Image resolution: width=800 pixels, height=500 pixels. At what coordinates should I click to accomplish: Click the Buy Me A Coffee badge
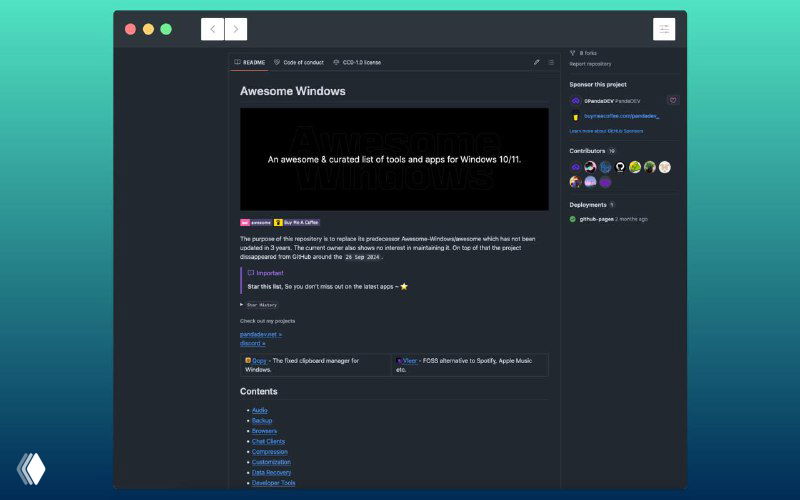(x=297, y=222)
